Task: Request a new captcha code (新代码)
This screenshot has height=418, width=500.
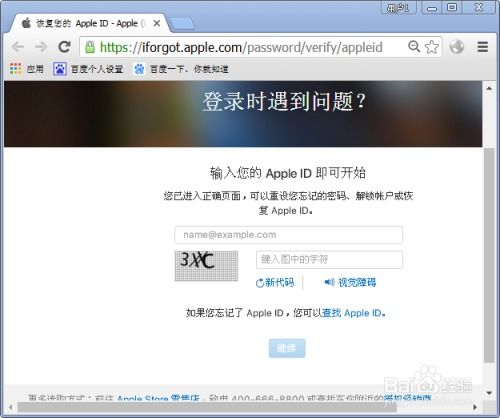Action: [x=275, y=283]
